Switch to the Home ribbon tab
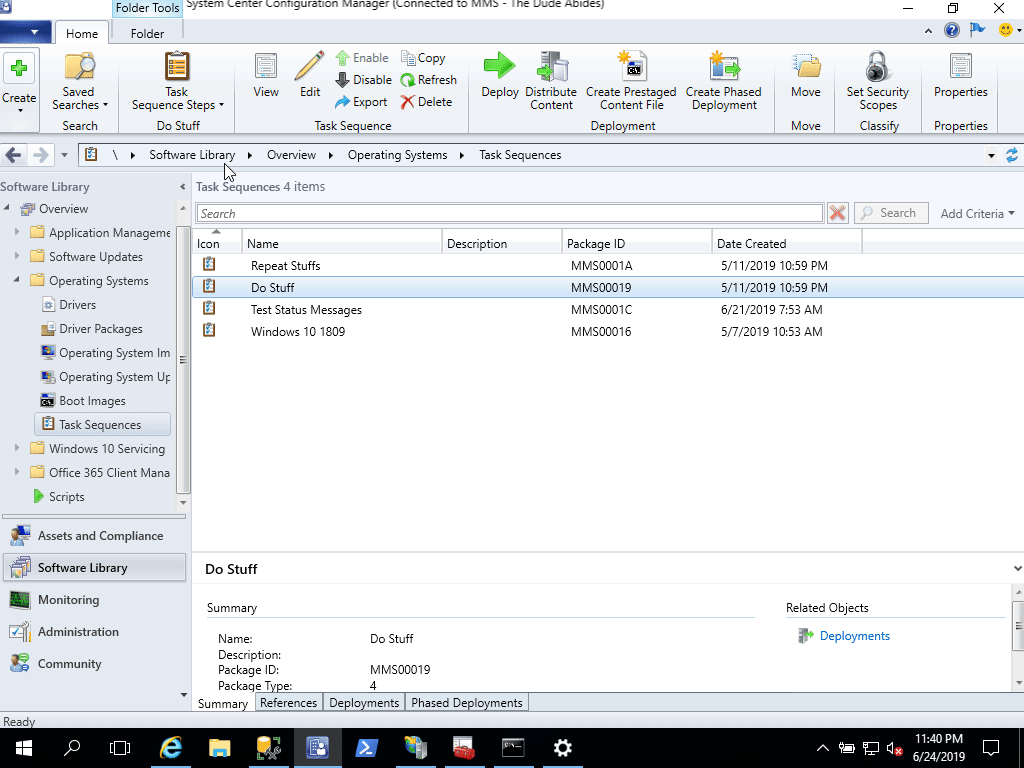This screenshot has width=1024, height=768. [82, 33]
